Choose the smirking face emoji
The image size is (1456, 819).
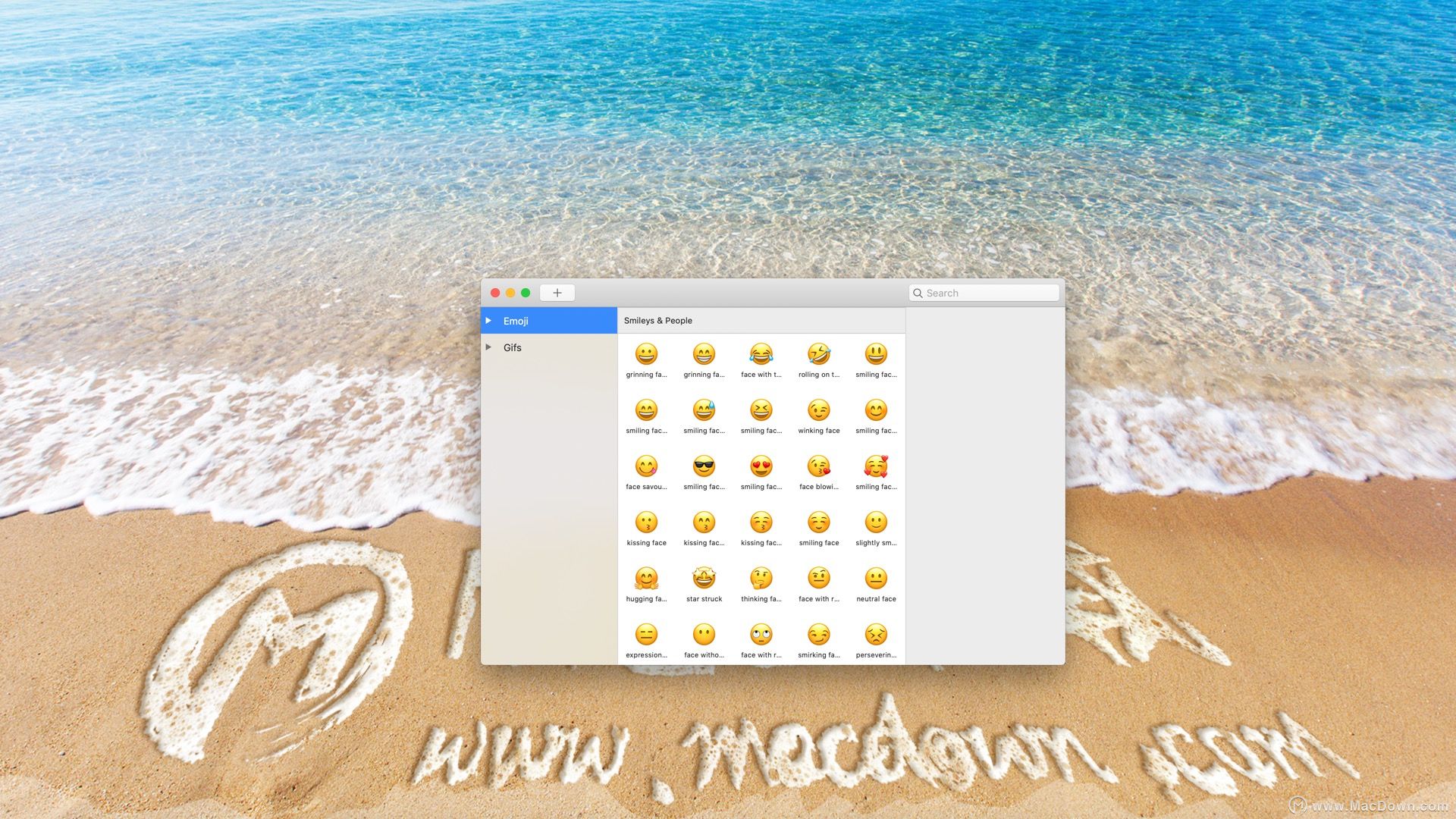(x=818, y=635)
